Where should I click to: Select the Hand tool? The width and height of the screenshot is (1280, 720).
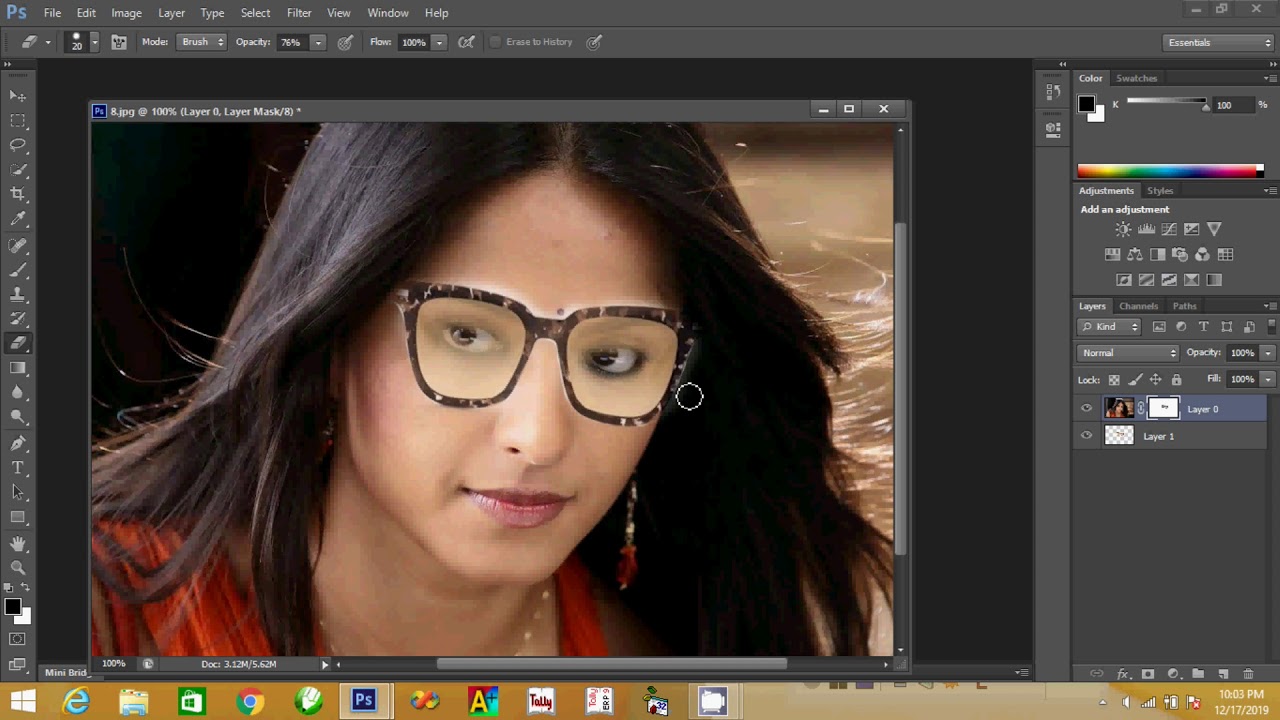tap(18, 543)
